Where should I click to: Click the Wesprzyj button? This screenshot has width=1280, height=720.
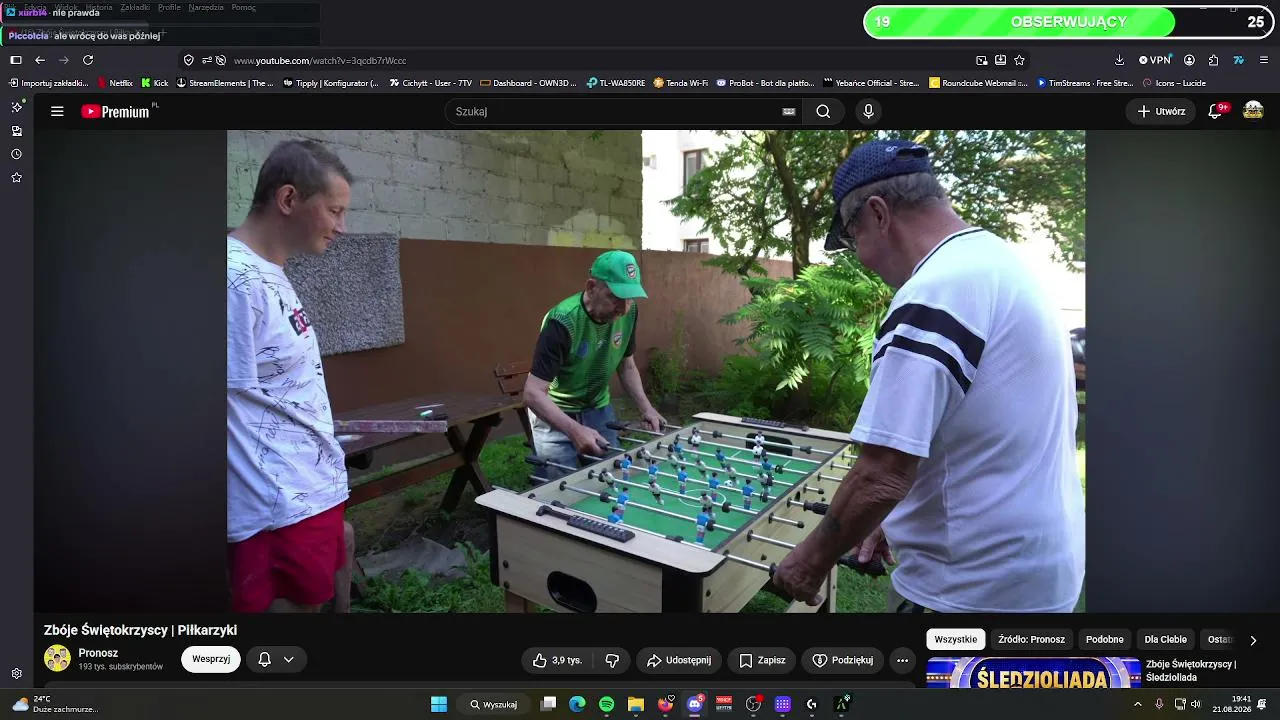pyautogui.click(x=211, y=660)
